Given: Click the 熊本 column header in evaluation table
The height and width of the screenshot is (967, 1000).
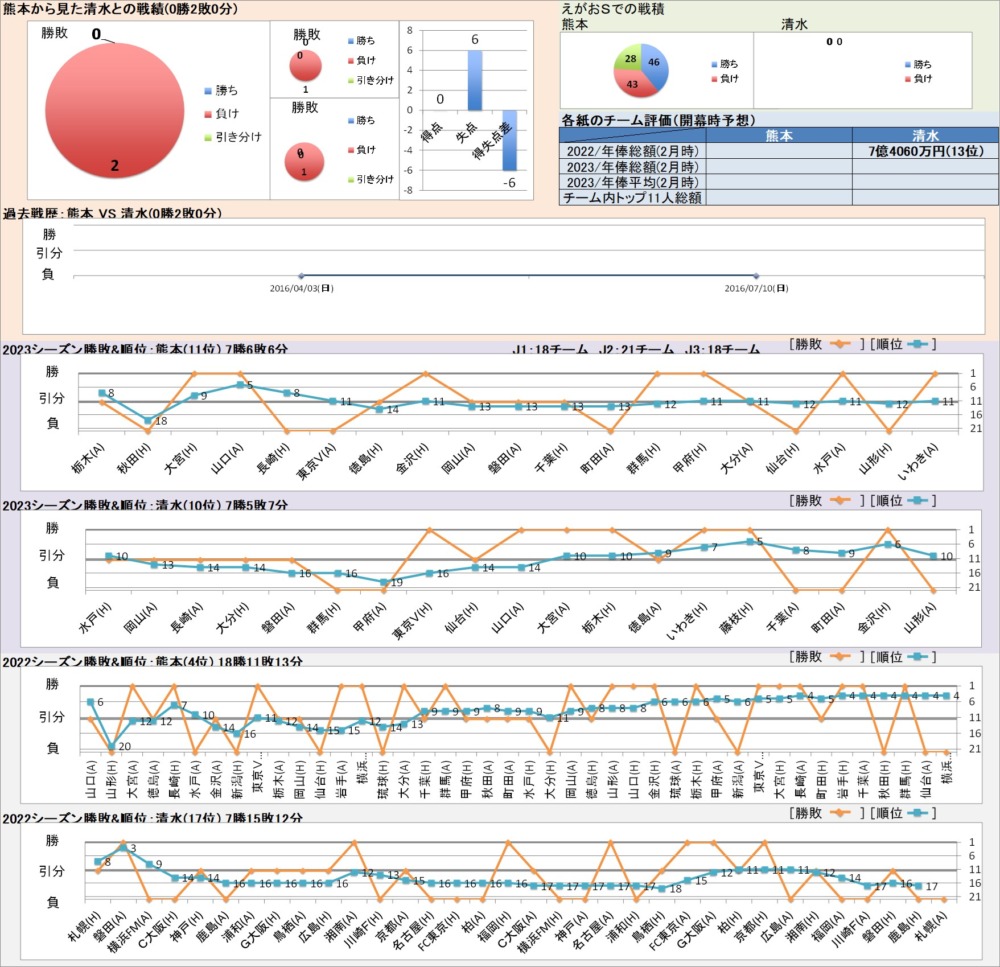Looking at the screenshot, I should pyautogui.click(x=778, y=135).
